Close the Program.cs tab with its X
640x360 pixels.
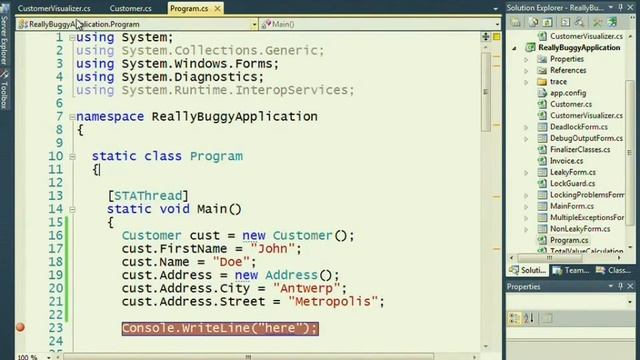pyautogui.click(x=218, y=8)
